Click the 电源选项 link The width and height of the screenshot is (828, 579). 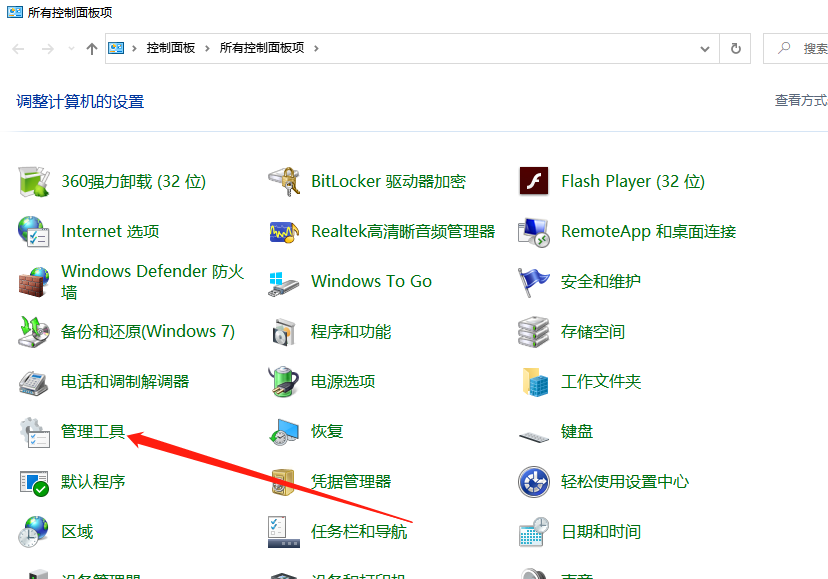click(343, 381)
